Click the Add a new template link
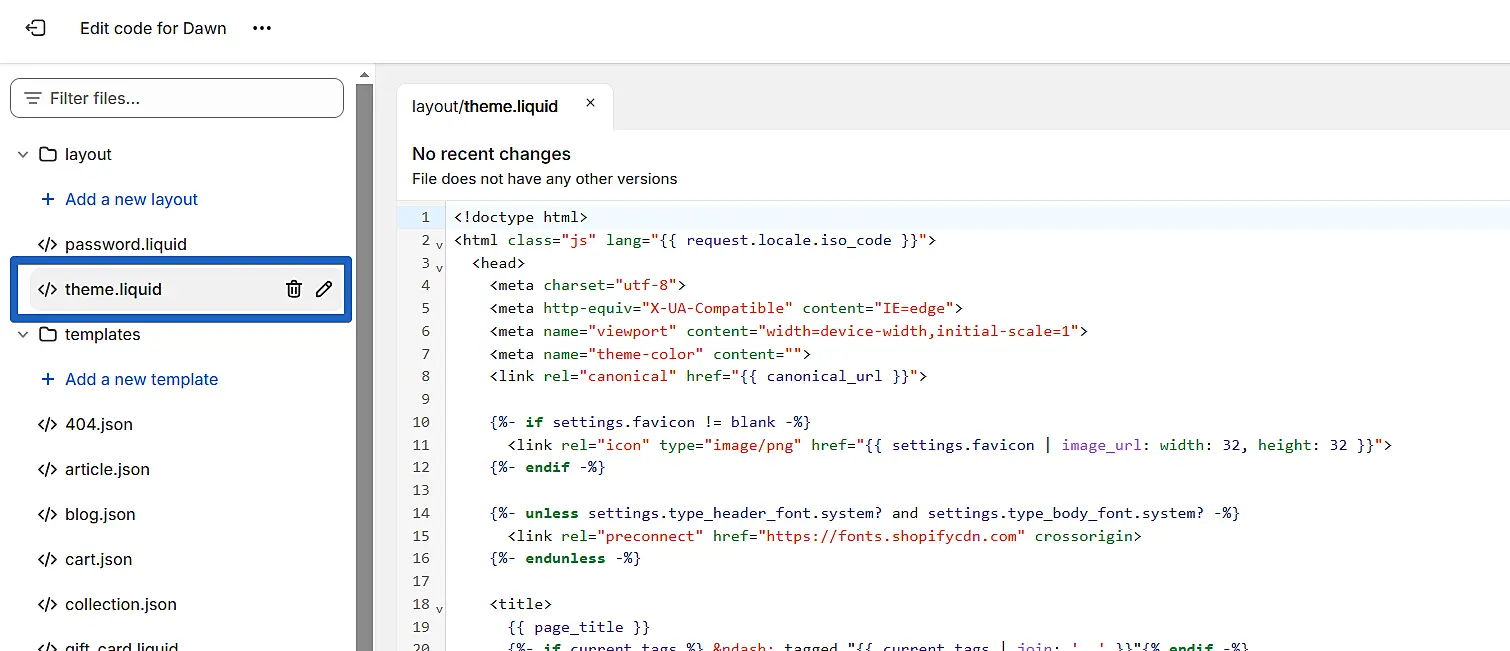The width and height of the screenshot is (1510, 651). [141, 379]
